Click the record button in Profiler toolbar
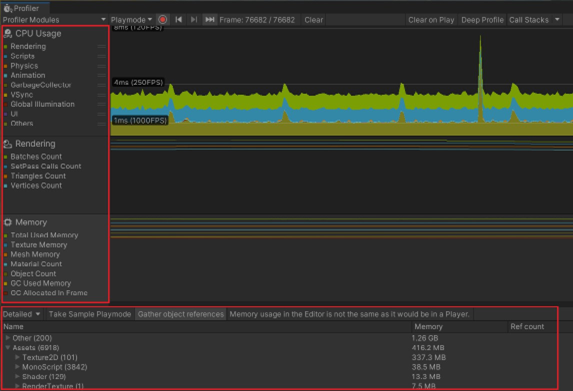 coord(163,20)
